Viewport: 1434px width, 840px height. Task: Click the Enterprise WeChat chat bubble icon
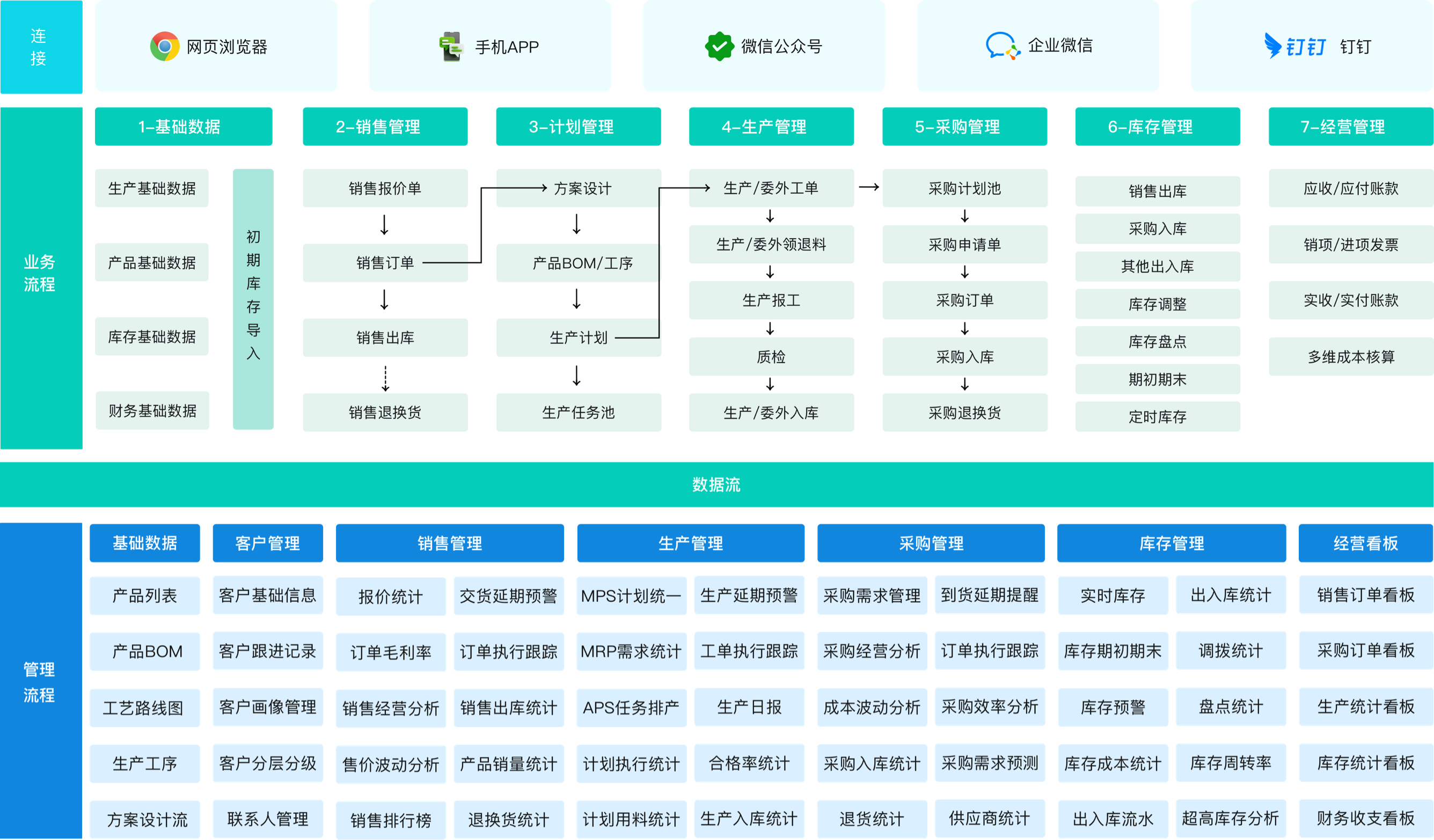coord(1001,46)
